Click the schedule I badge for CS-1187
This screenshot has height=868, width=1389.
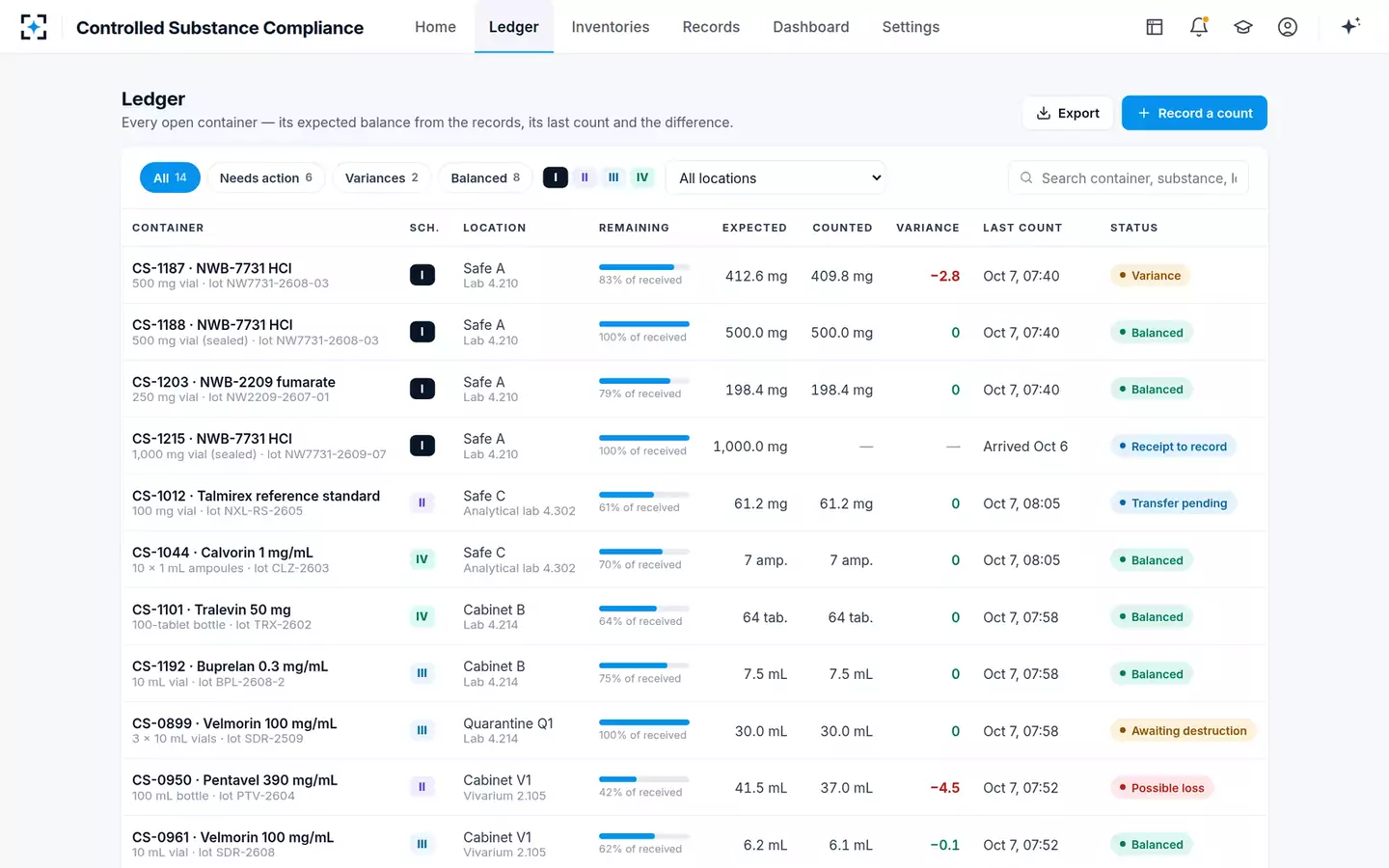tap(422, 275)
